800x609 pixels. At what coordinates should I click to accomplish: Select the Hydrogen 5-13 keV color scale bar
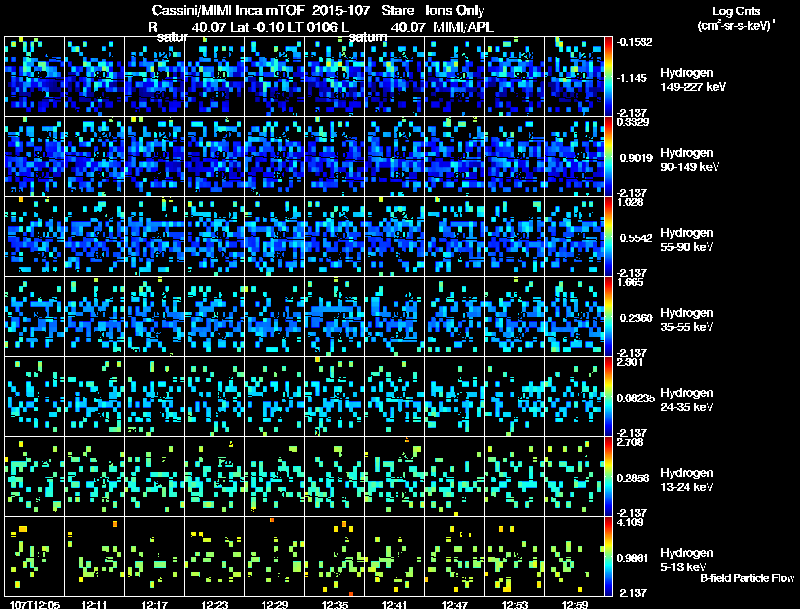click(x=610, y=557)
